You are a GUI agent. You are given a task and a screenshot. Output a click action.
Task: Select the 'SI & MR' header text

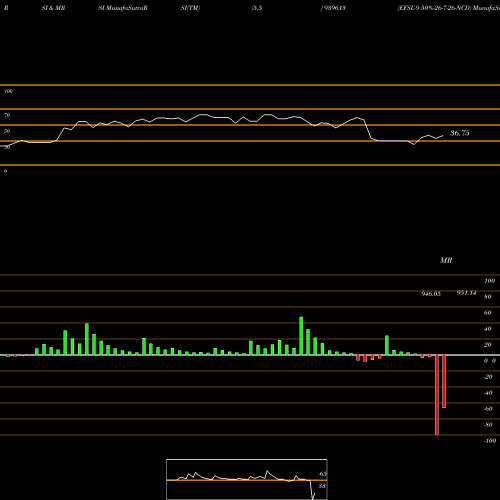pos(53,8)
